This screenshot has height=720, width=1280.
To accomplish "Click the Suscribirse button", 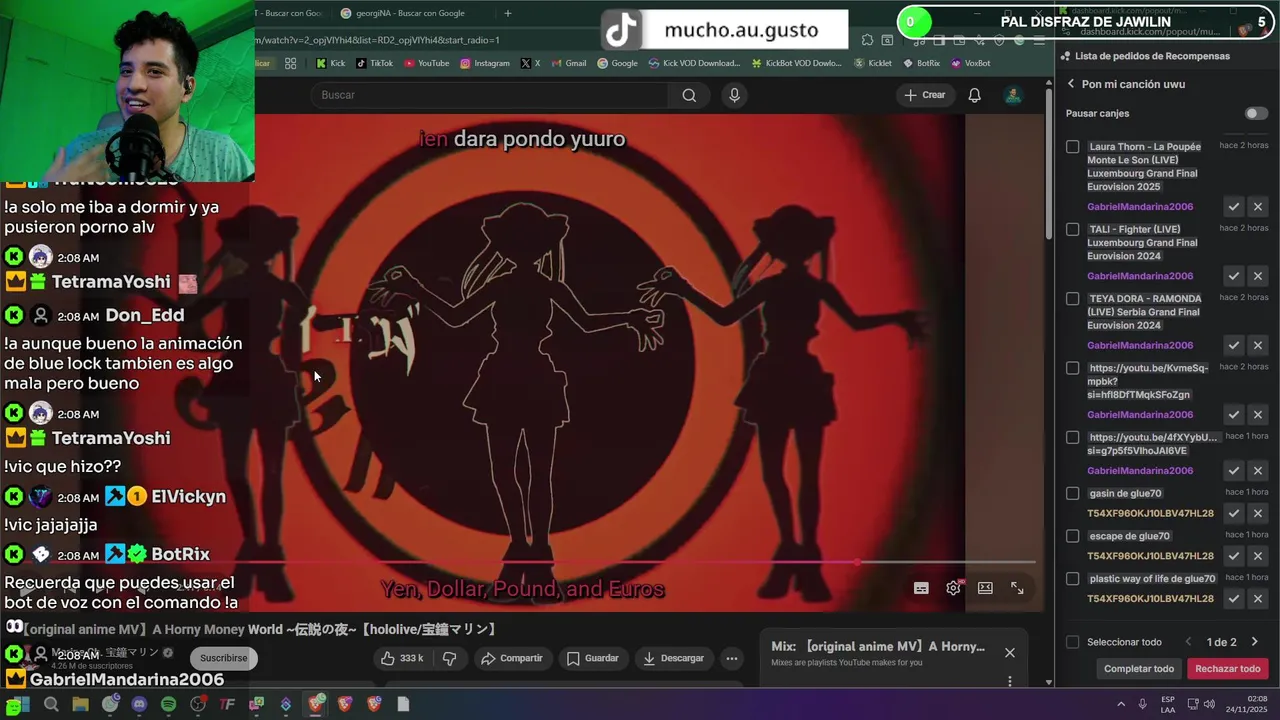I will (x=223, y=658).
